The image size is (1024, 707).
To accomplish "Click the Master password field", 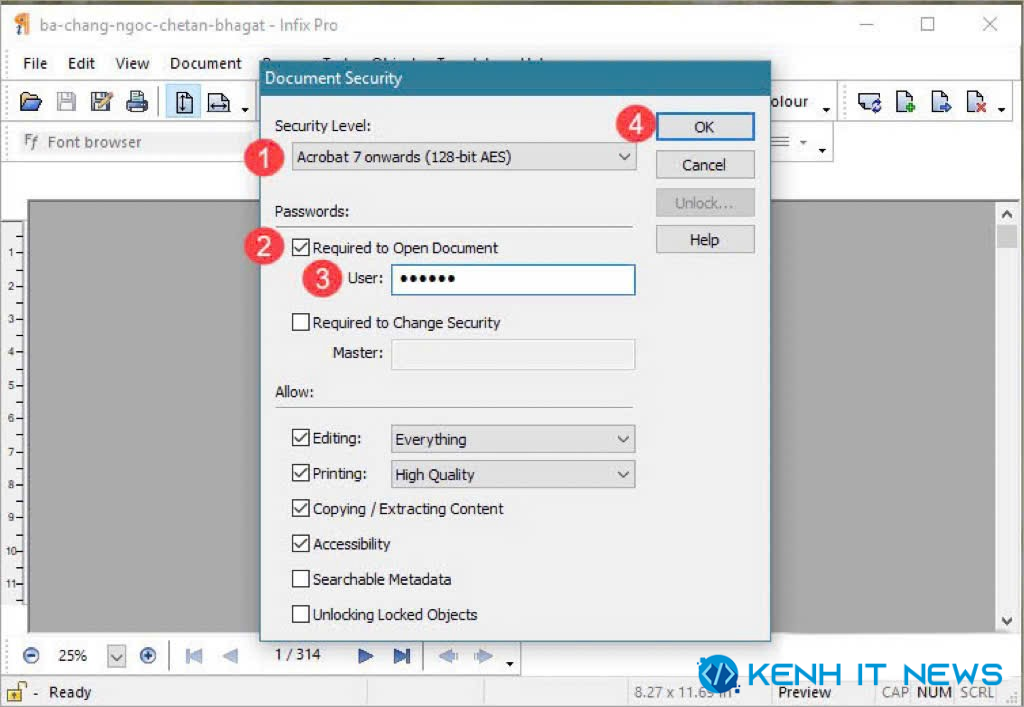I will (513, 354).
